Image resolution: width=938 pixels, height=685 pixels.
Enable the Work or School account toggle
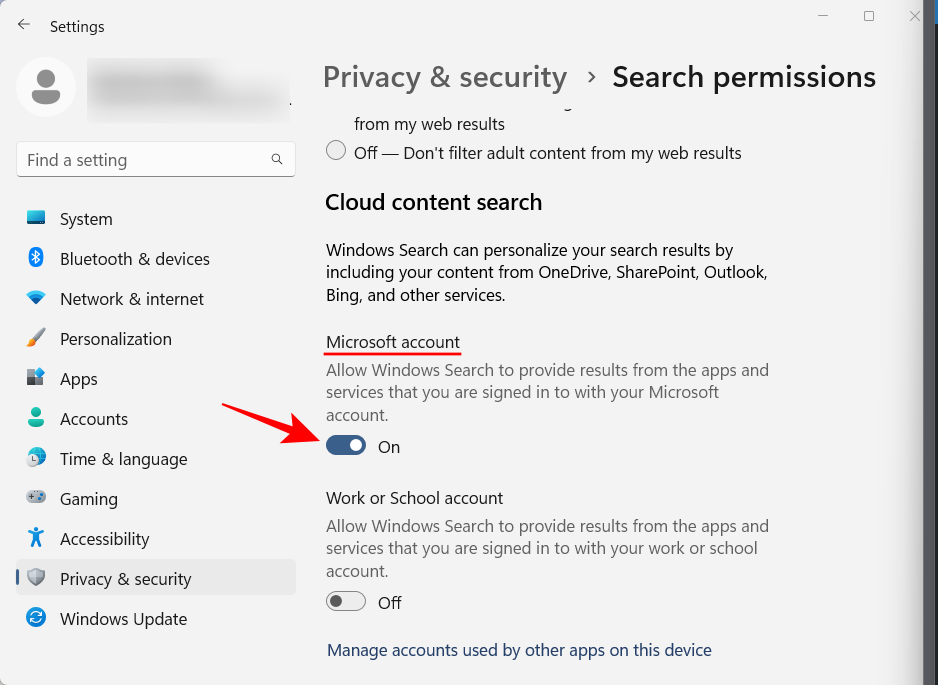coord(345,601)
